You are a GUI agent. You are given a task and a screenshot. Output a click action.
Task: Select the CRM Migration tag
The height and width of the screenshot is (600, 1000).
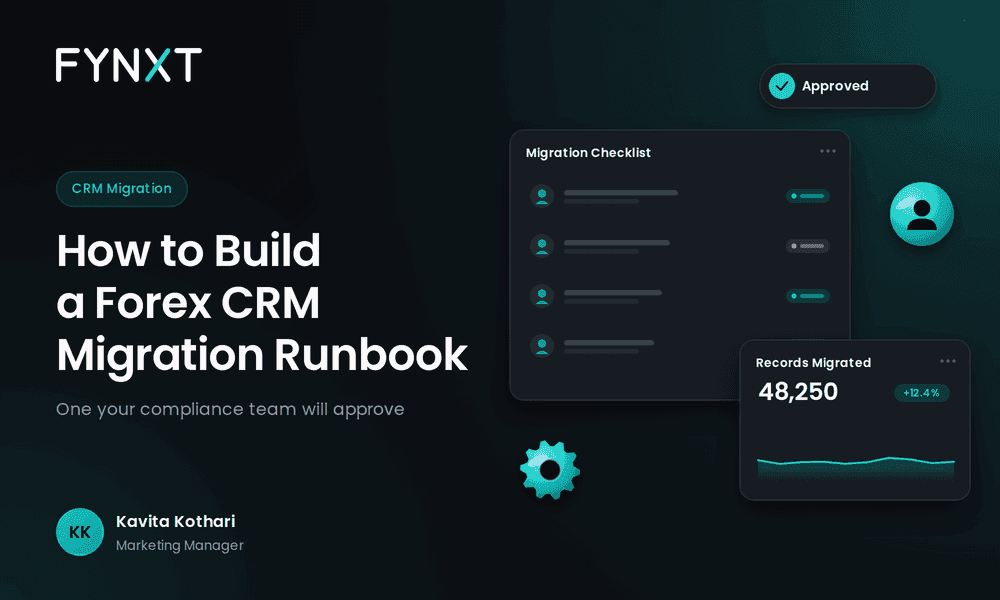point(122,189)
